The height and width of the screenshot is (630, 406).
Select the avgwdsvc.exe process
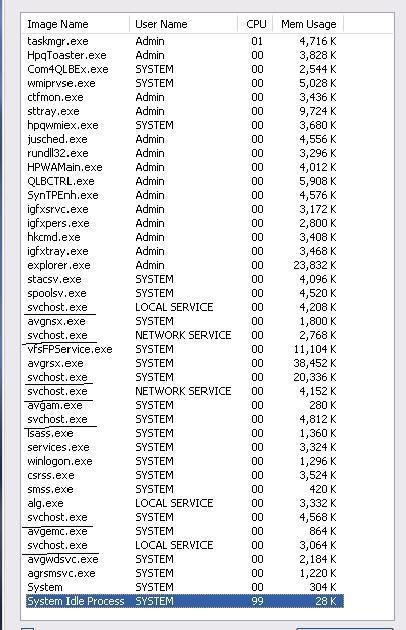(x=185, y=560)
